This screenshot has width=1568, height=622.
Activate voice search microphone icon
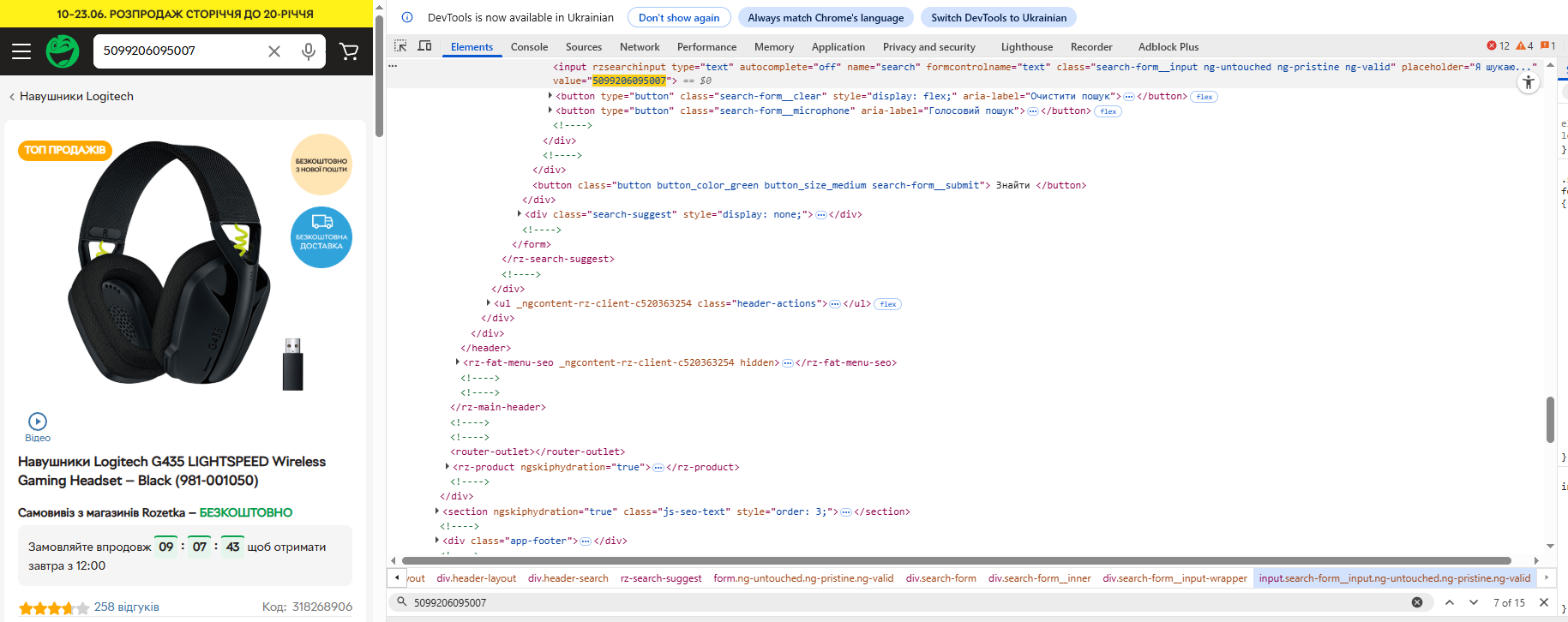pos(309,51)
